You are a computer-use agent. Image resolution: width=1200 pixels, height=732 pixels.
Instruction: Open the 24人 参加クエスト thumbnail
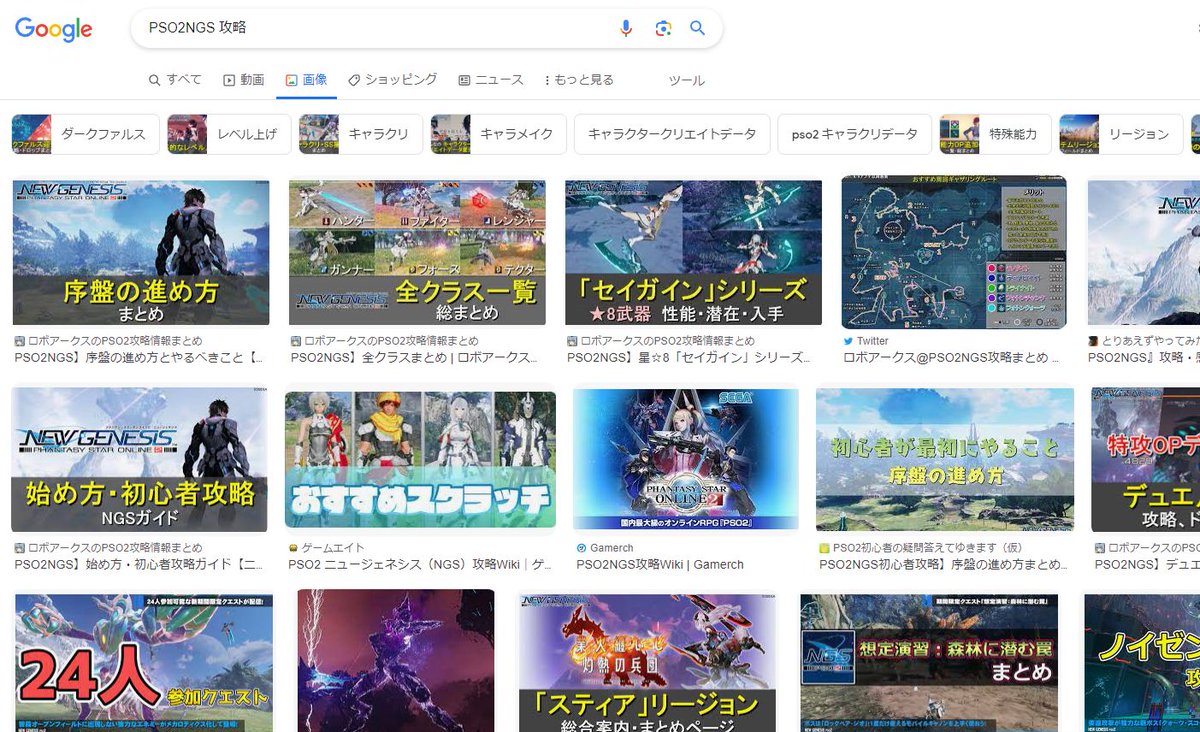(143, 661)
